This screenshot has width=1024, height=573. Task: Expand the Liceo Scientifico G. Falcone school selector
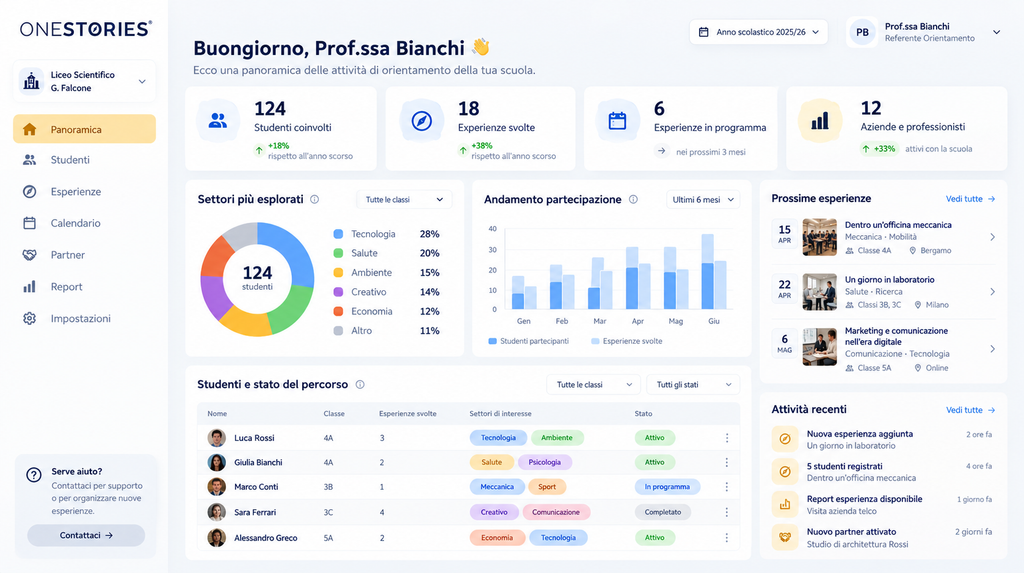point(84,82)
